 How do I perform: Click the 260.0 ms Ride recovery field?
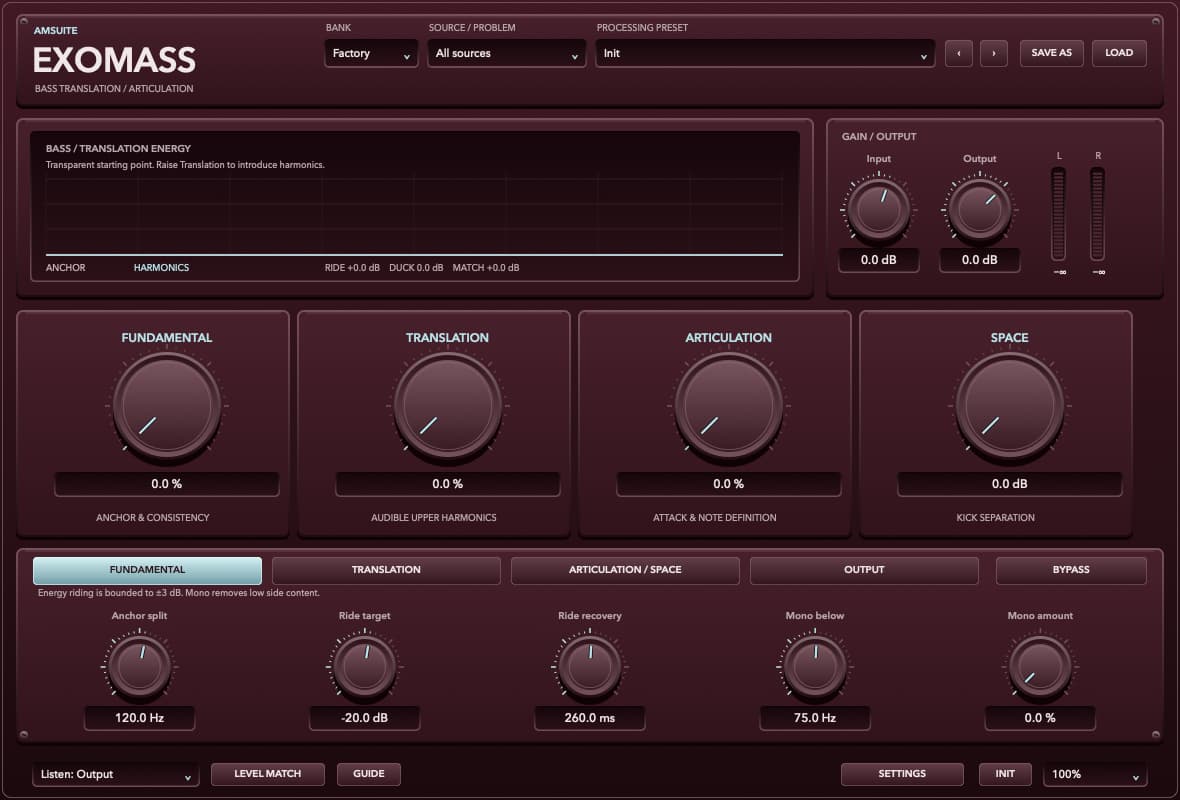pyautogui.click(x=589, y=718)
